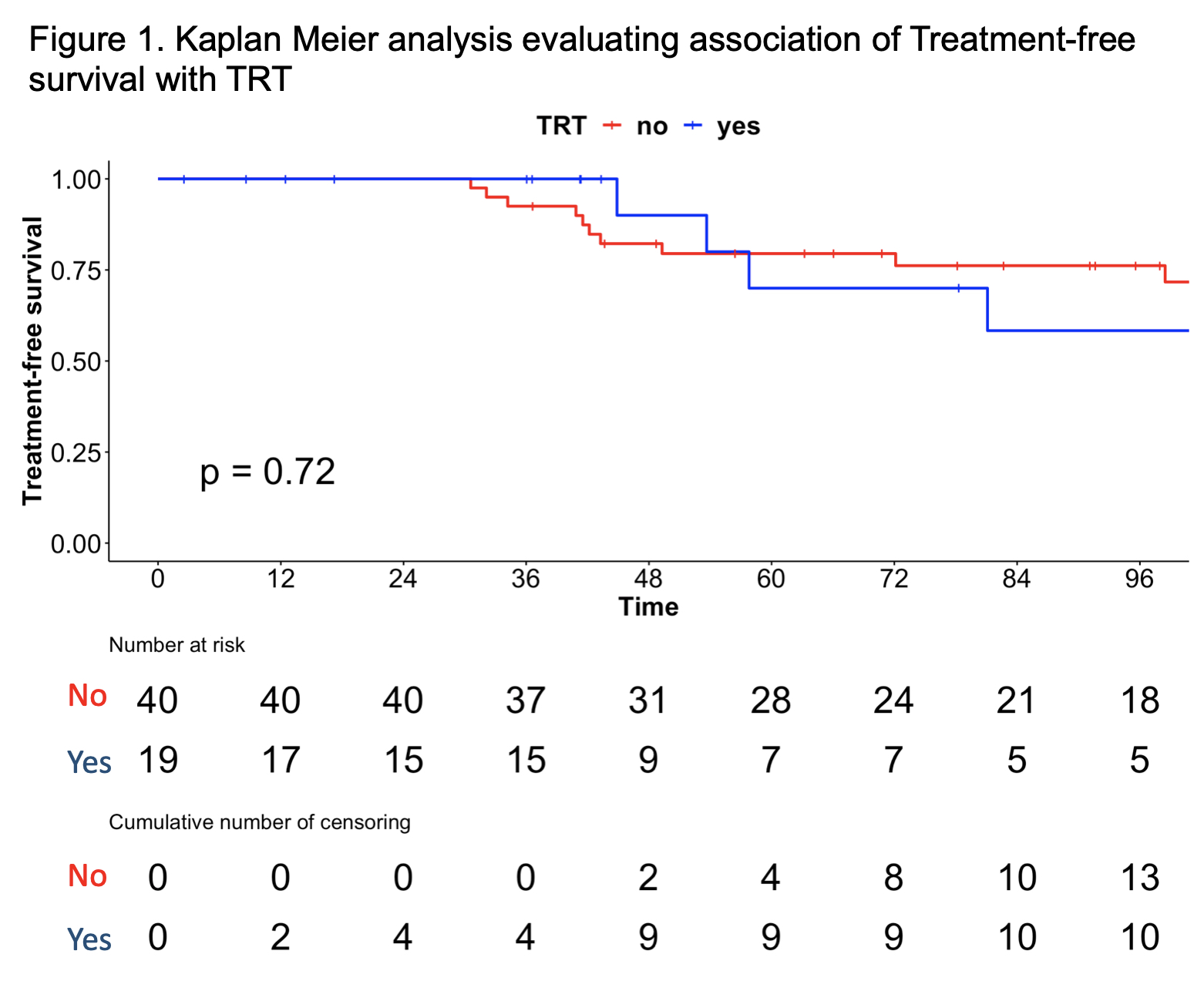Click the 'Number at risk' heading
Image resolution: width=1204 pixels, height=991 pixels.
pos(177,645)
